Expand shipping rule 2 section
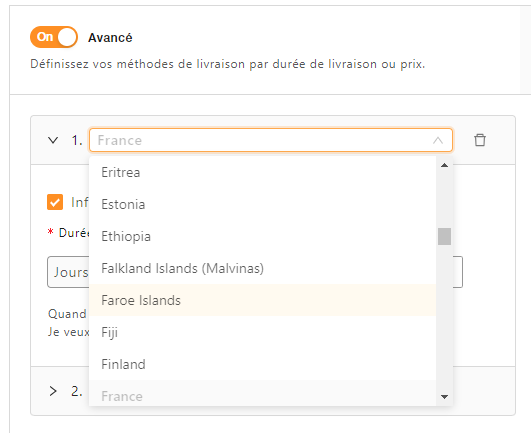This screenshot has width=531, height=433. pos(53,391)
